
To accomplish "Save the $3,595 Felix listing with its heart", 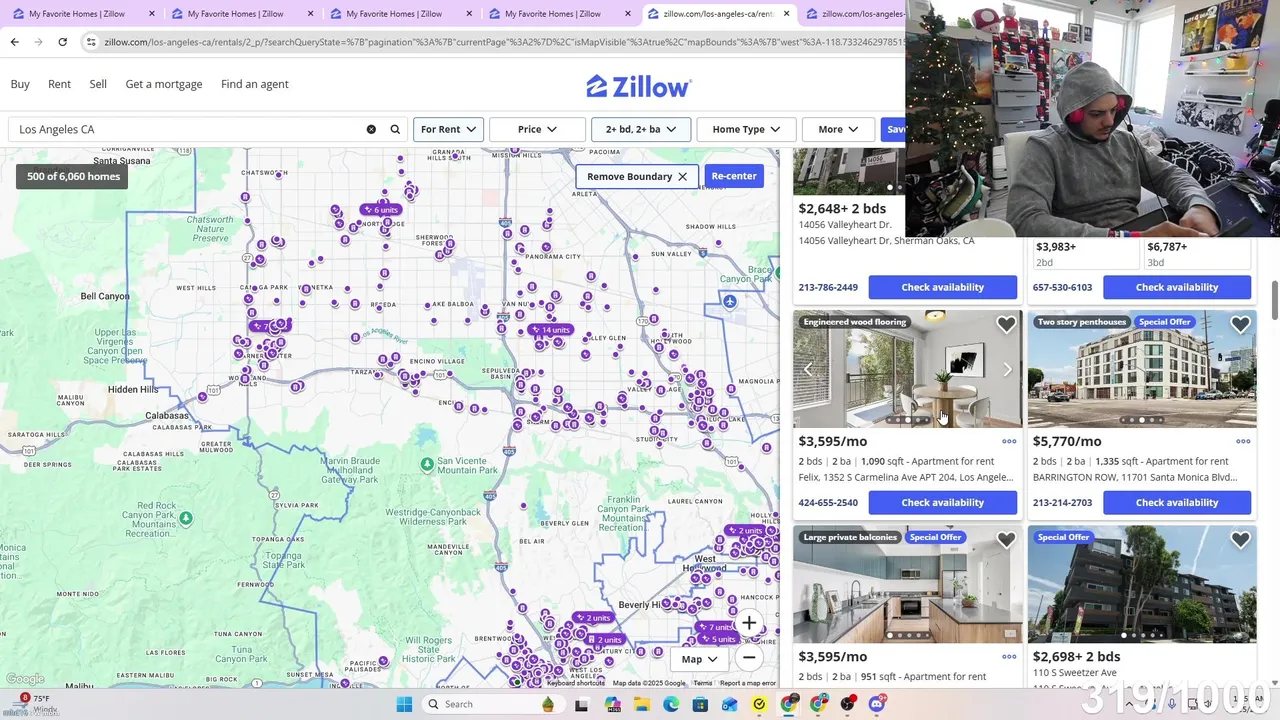I will point(1006,325).
